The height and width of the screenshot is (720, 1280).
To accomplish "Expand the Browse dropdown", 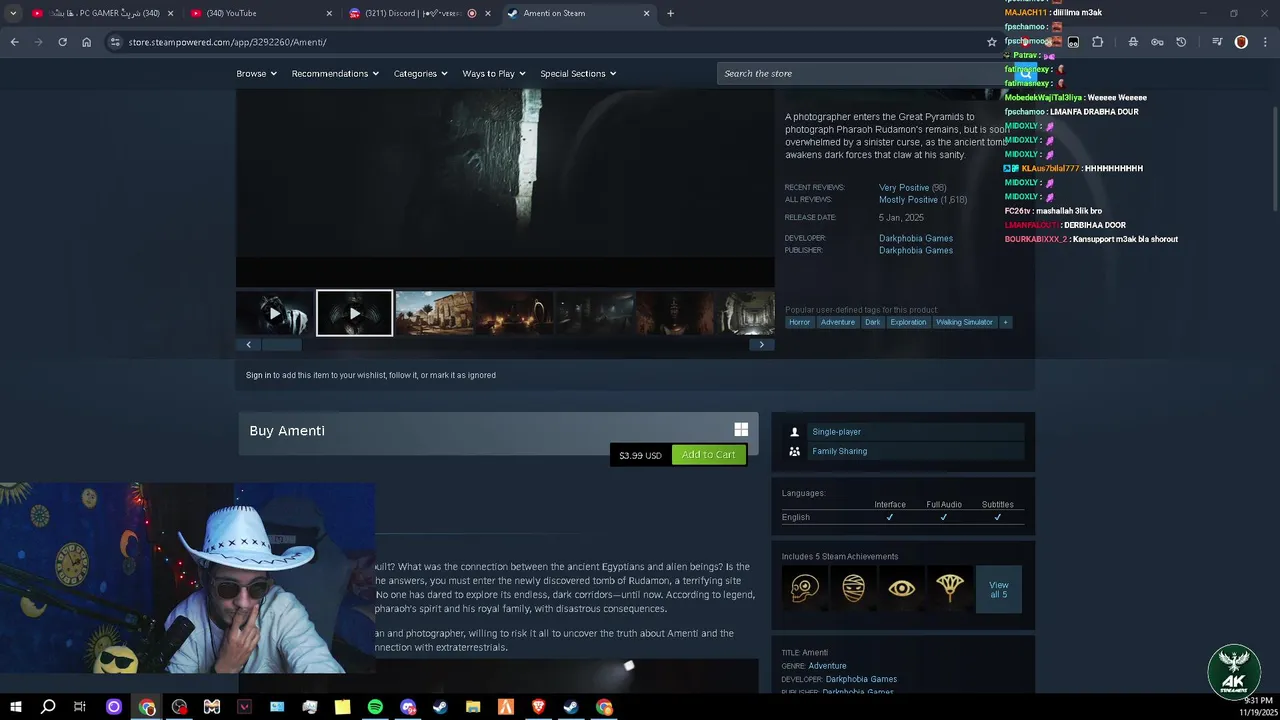I will pos(256,73).
